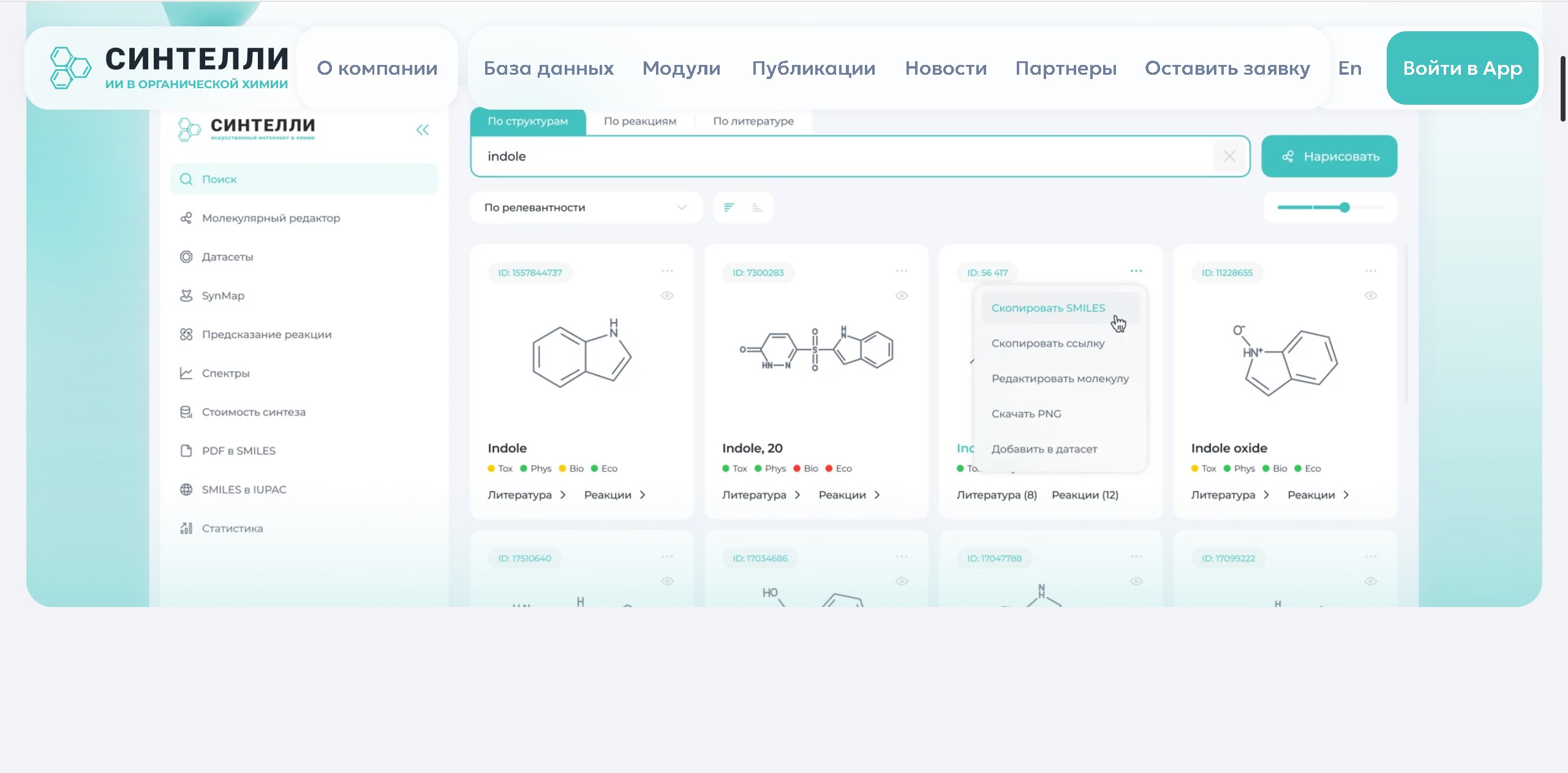Open Публикации nav link
The width and height of the screenshot is (1568, 773).
[x=813, y=68]
